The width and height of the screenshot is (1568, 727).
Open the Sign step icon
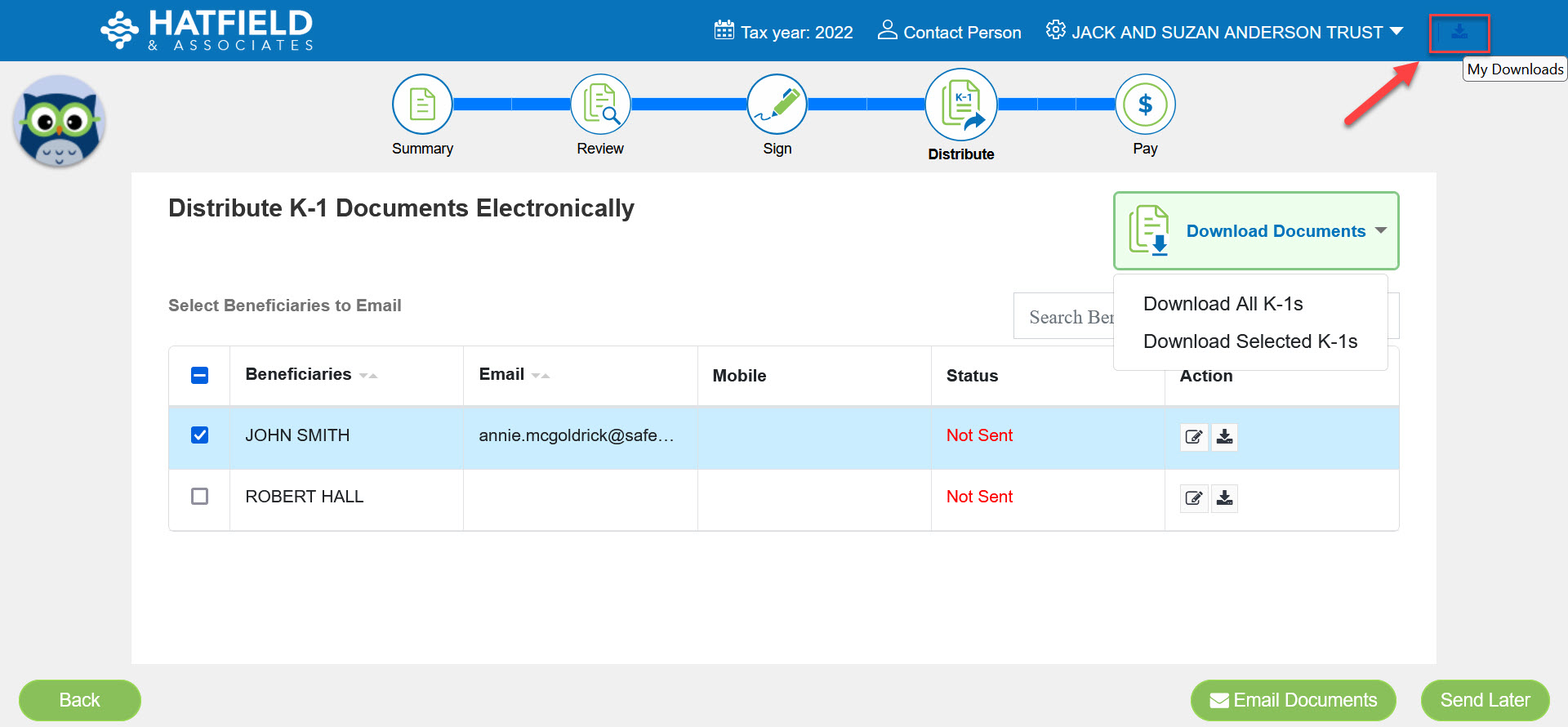pos(777,105)
